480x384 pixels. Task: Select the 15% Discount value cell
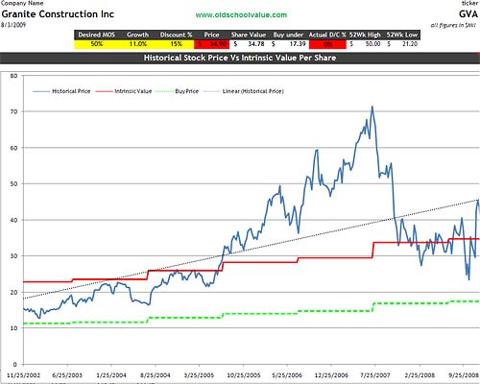point(176,44)
